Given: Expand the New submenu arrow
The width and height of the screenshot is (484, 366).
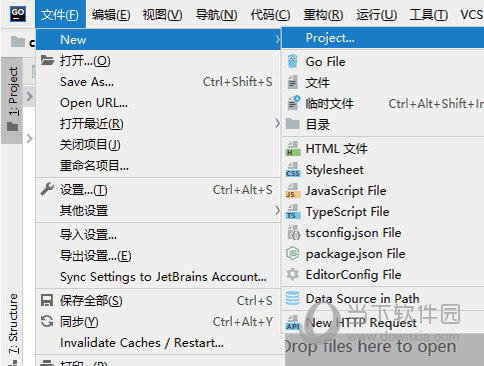Looking at the screenshot, I should pyautogui.click(x=277, y=39).
